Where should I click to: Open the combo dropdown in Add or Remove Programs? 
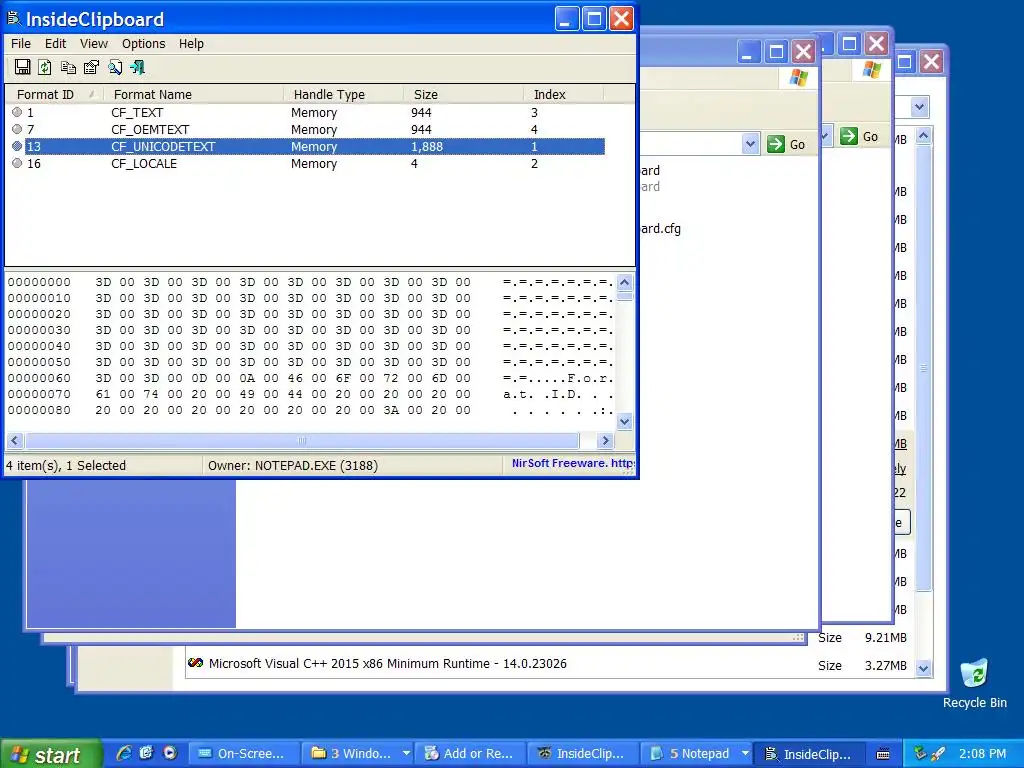coord(920,106)
